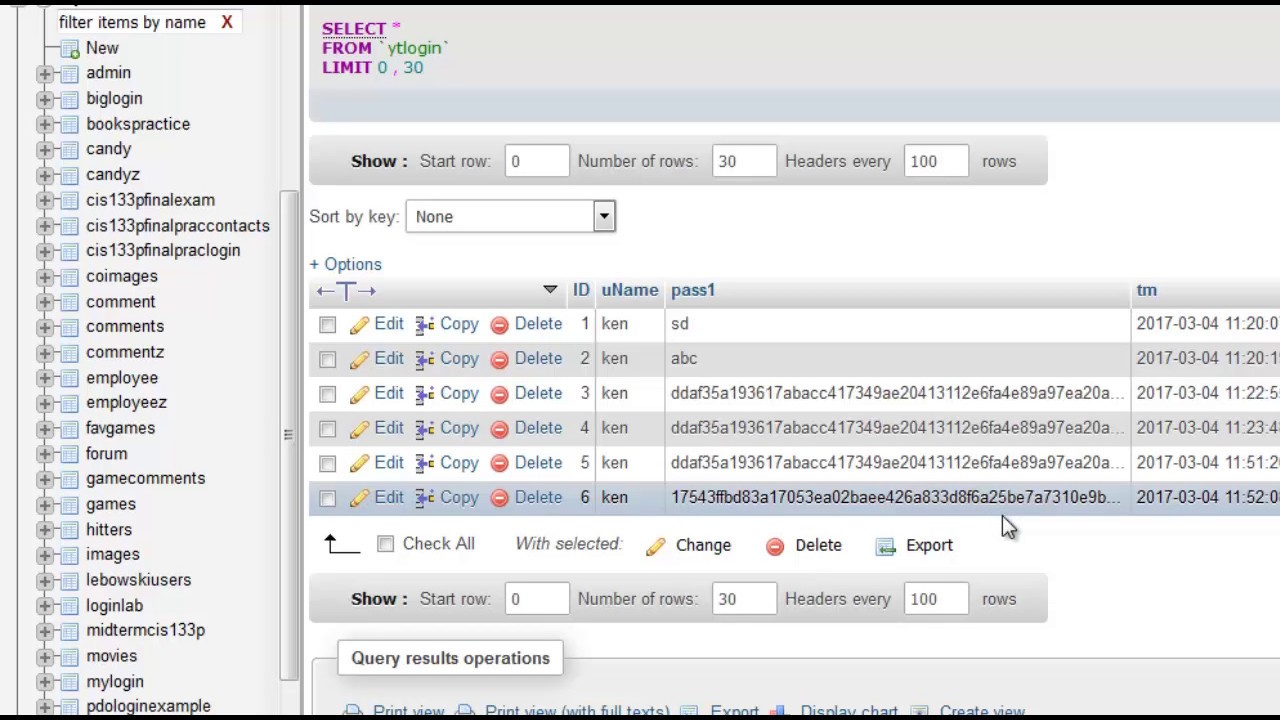Click the table icon beside games
This screenshot has width=1280, height=720.
tap(69, 504)
